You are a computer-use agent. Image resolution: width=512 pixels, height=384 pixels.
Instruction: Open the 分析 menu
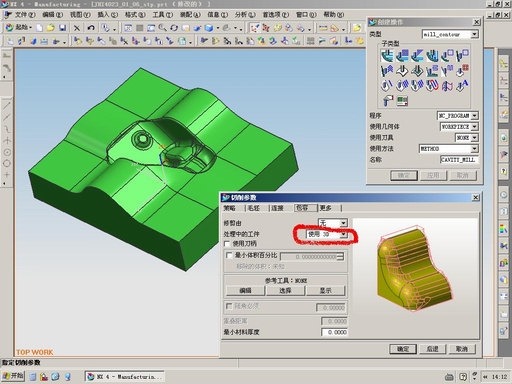[245, 14]
